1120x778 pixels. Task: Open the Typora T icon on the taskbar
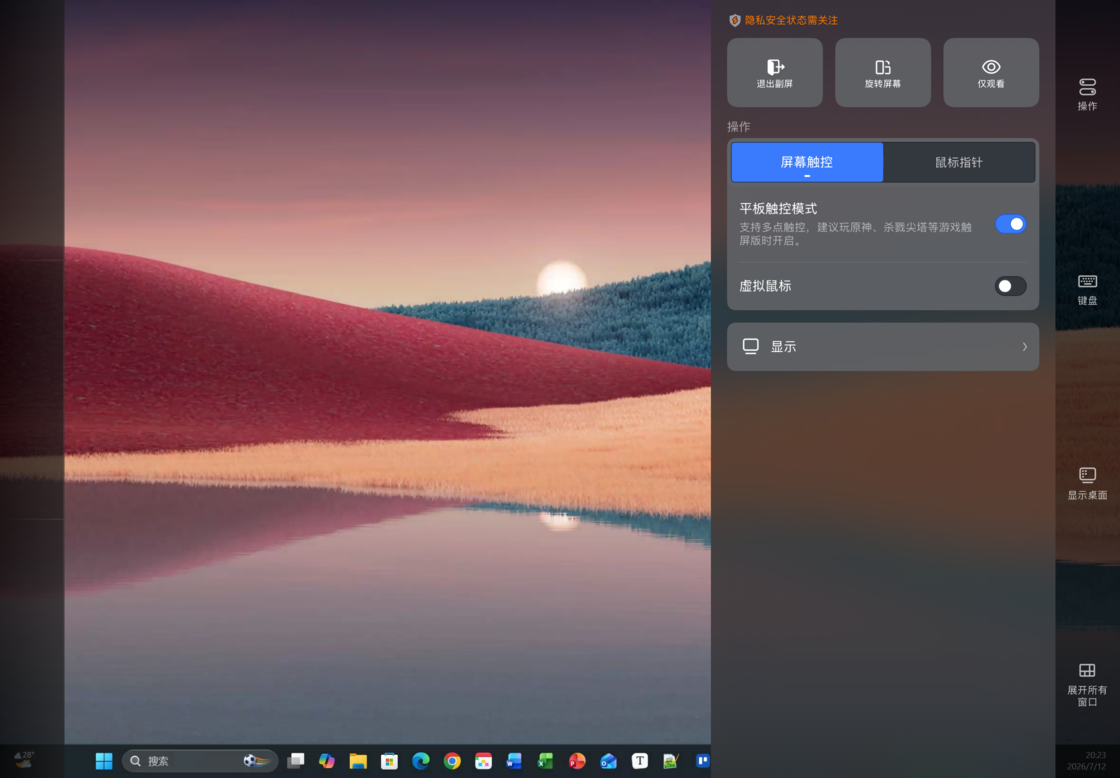tap(640, 761)
